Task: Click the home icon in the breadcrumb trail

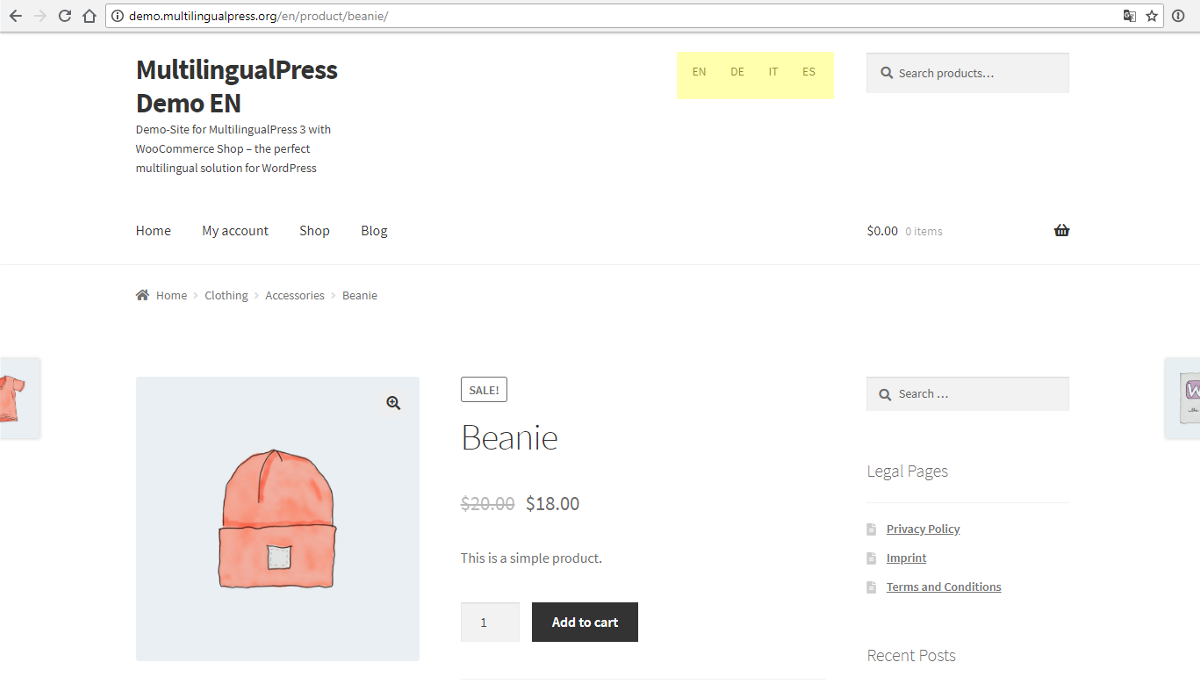Action: click(143, 294)
